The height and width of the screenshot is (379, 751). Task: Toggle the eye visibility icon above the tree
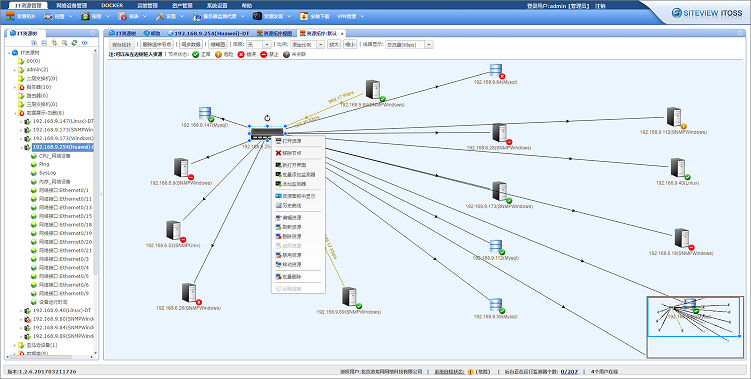pyautogui.click(x=85, y=43)
